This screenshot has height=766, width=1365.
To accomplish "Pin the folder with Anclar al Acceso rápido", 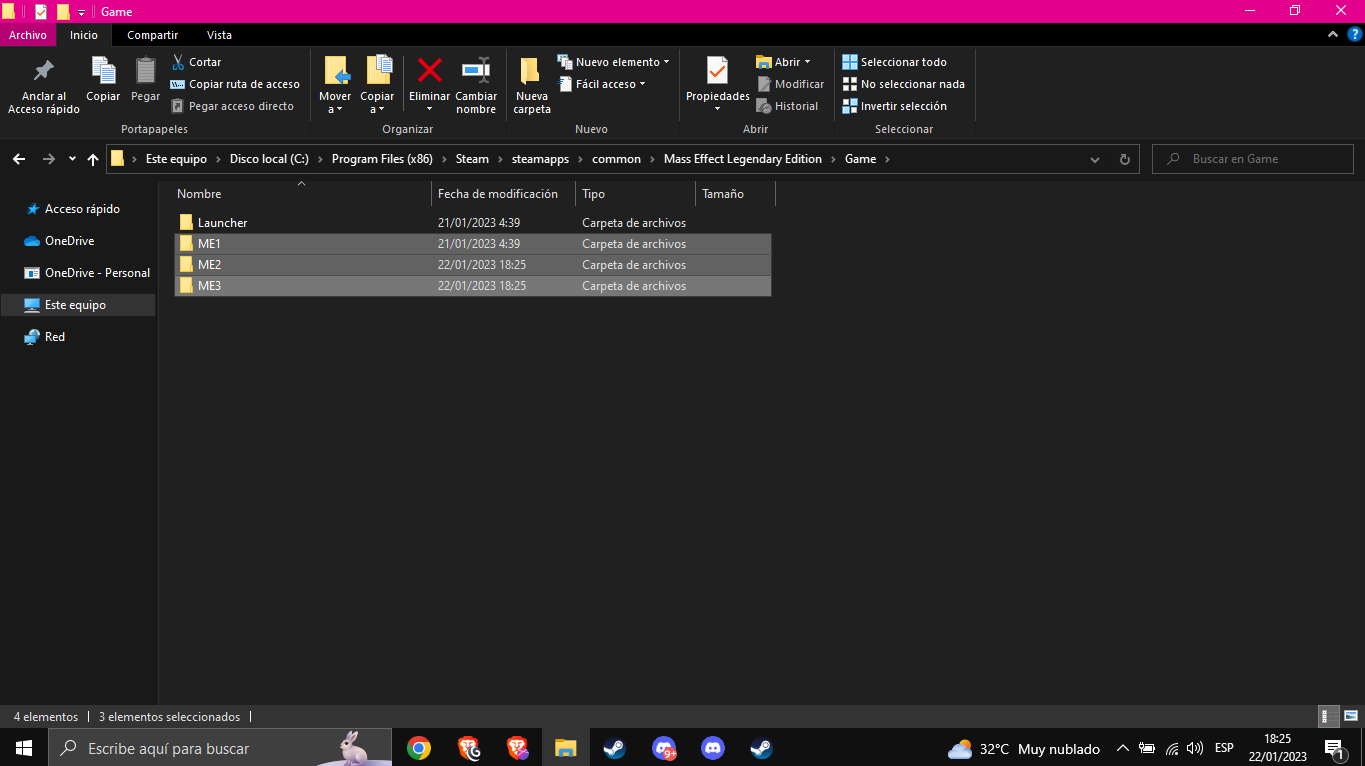I will pos(44,85).
